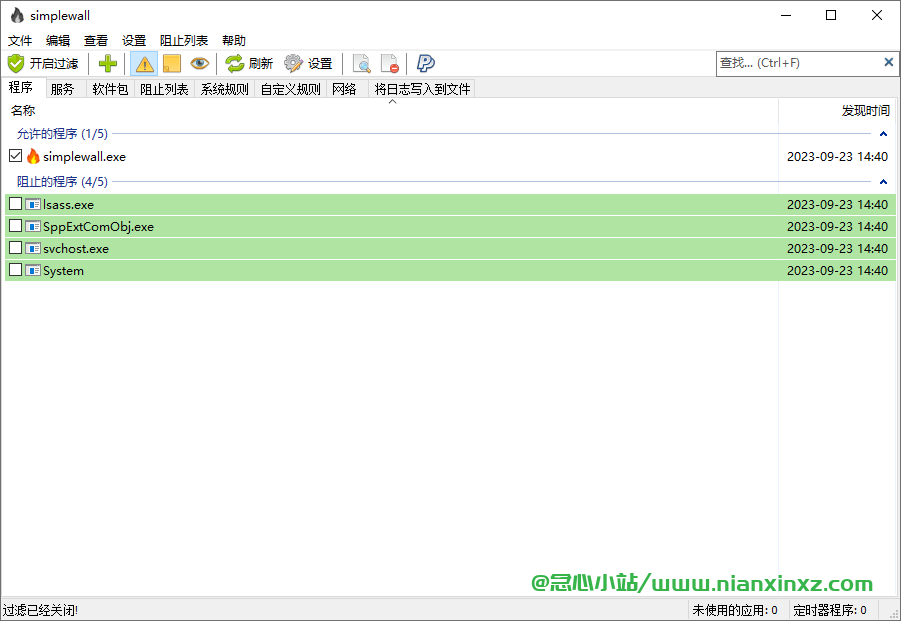Click the timestamp in the System row
Image resolution: width=901 pixels, height=621 pixels.
pyautogui.click(x=837, y=271)
